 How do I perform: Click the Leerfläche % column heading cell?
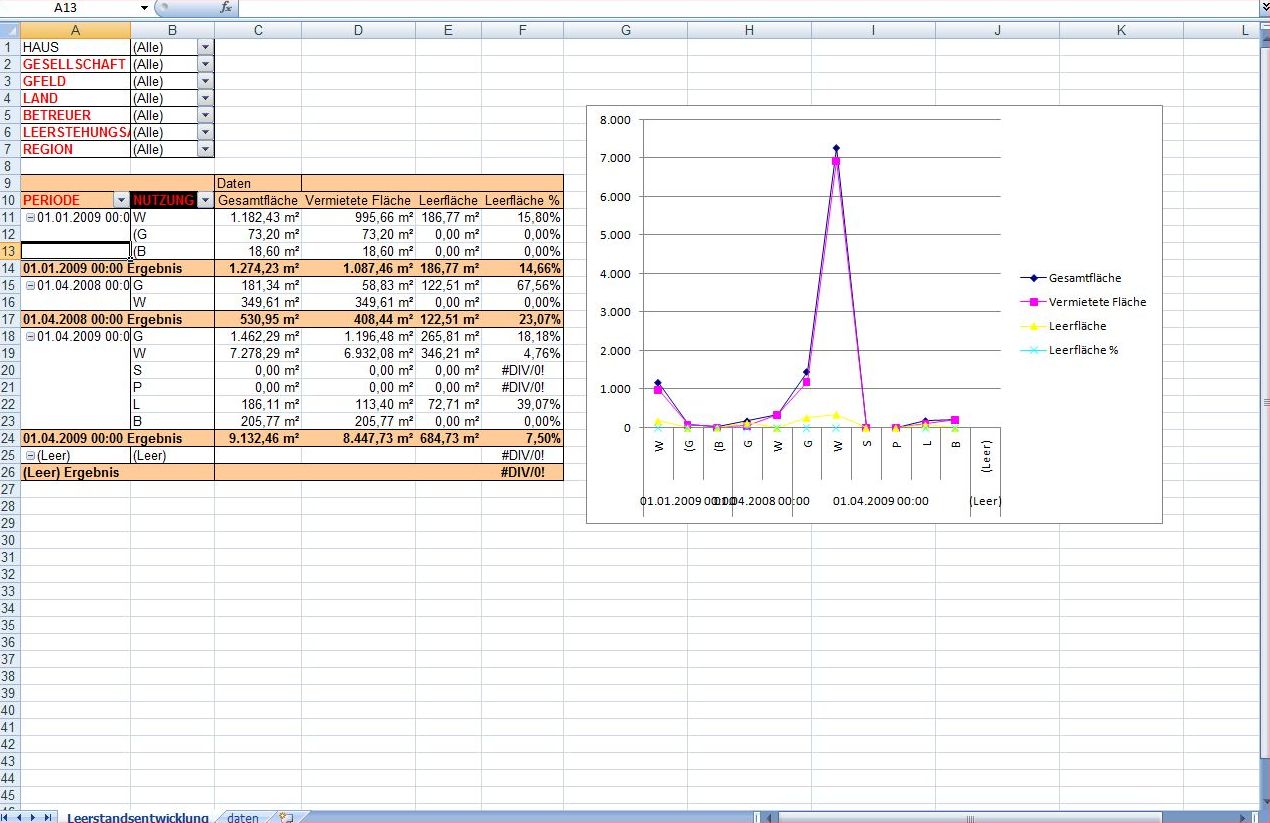pos(522,200)
